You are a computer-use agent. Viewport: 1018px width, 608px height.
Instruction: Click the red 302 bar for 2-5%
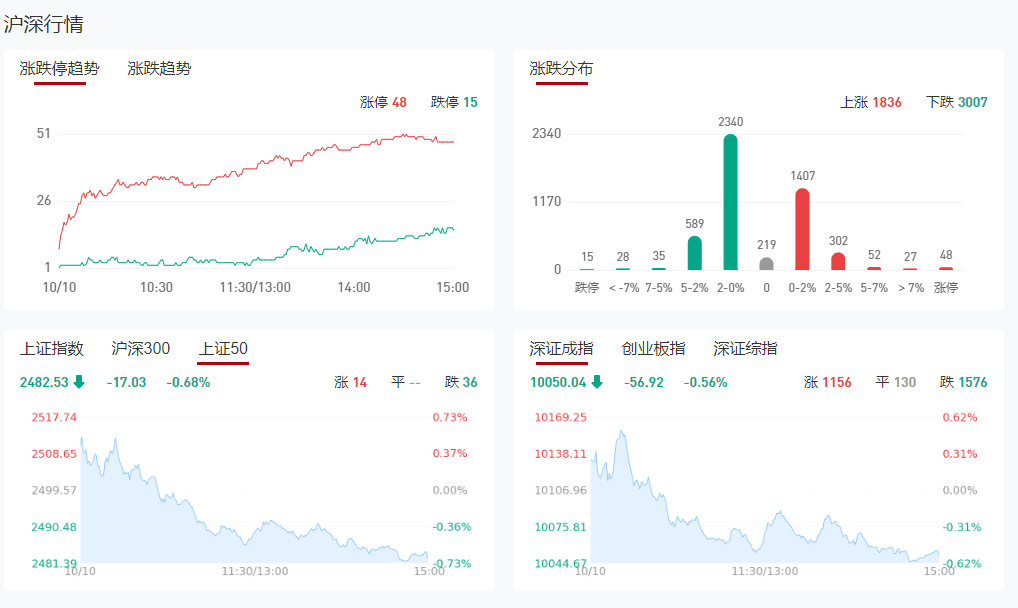838,261
